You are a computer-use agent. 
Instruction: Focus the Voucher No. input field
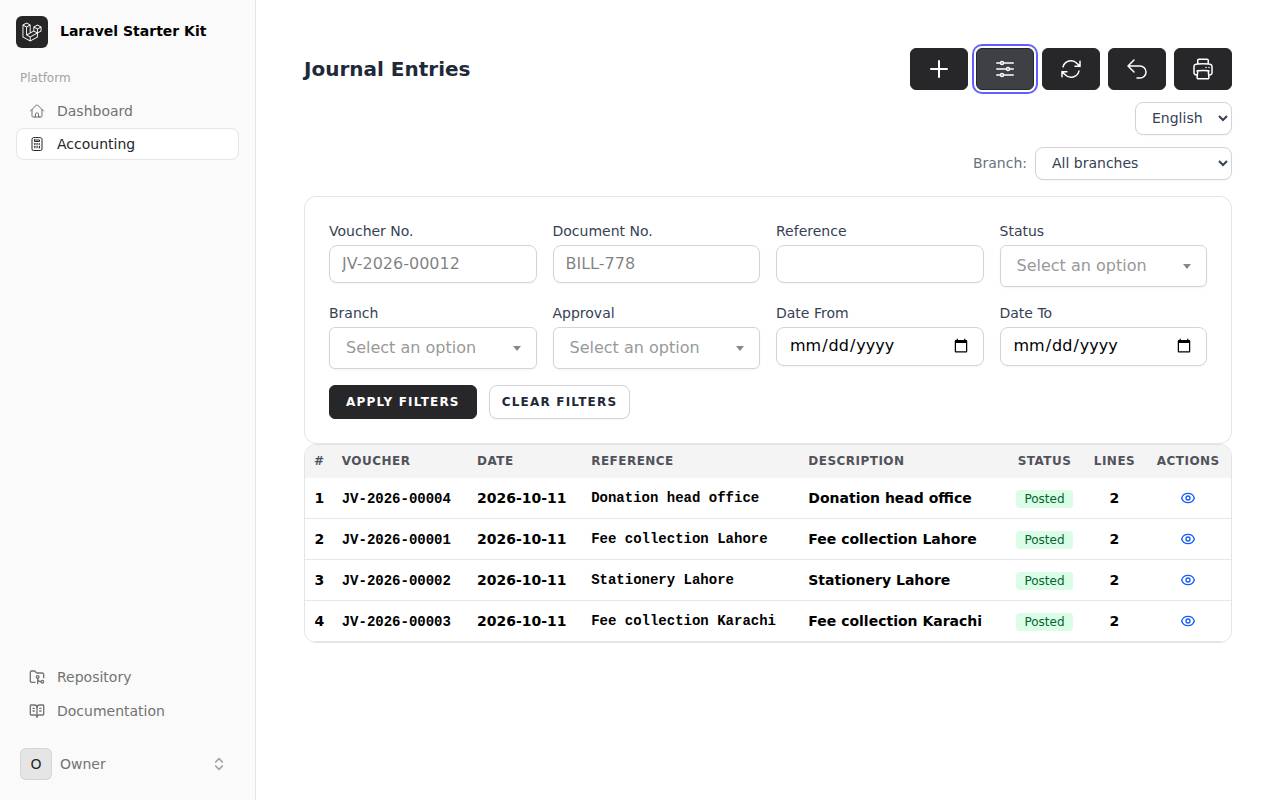432,264
